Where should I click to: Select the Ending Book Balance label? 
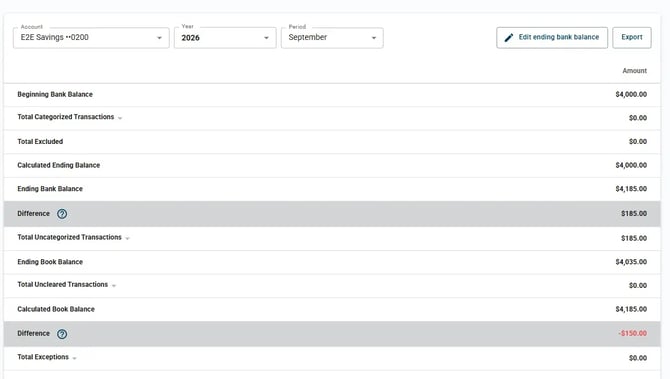(x=50, y=262)
